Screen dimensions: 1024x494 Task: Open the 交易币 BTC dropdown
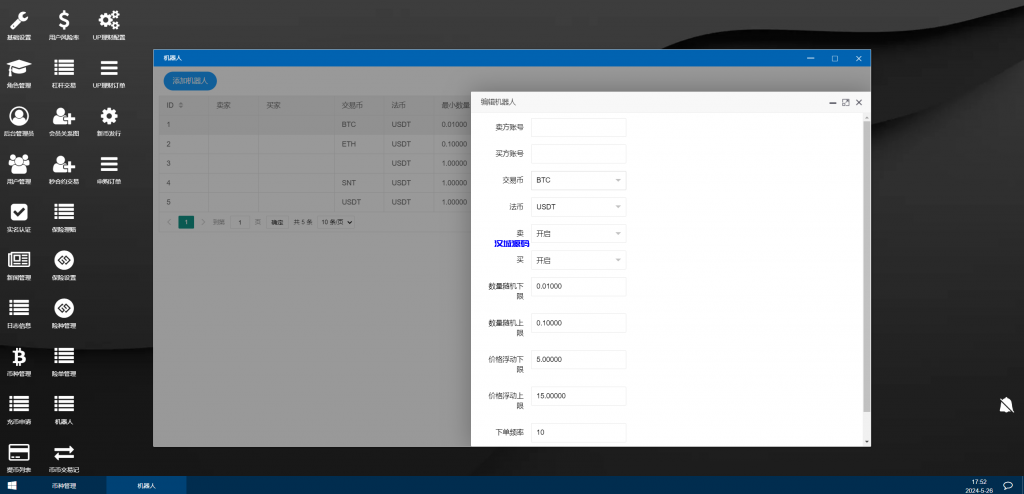coord(579,180)
